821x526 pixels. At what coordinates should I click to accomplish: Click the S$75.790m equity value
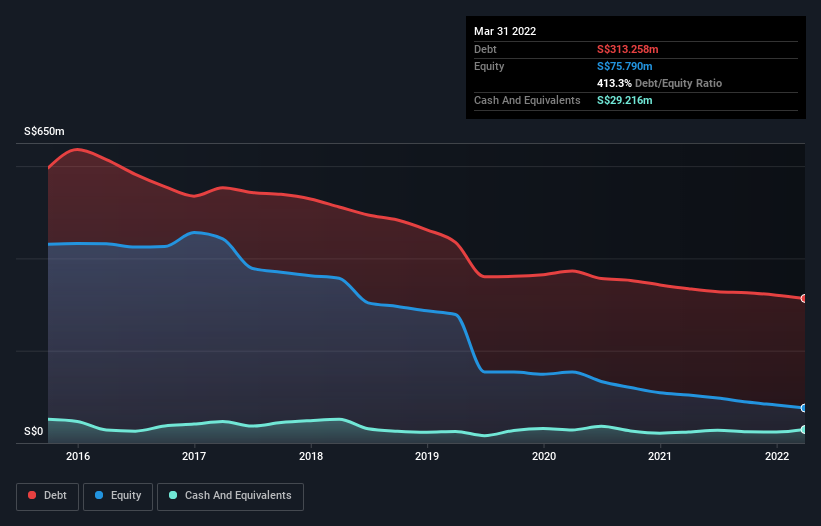[x=625, y=66]
